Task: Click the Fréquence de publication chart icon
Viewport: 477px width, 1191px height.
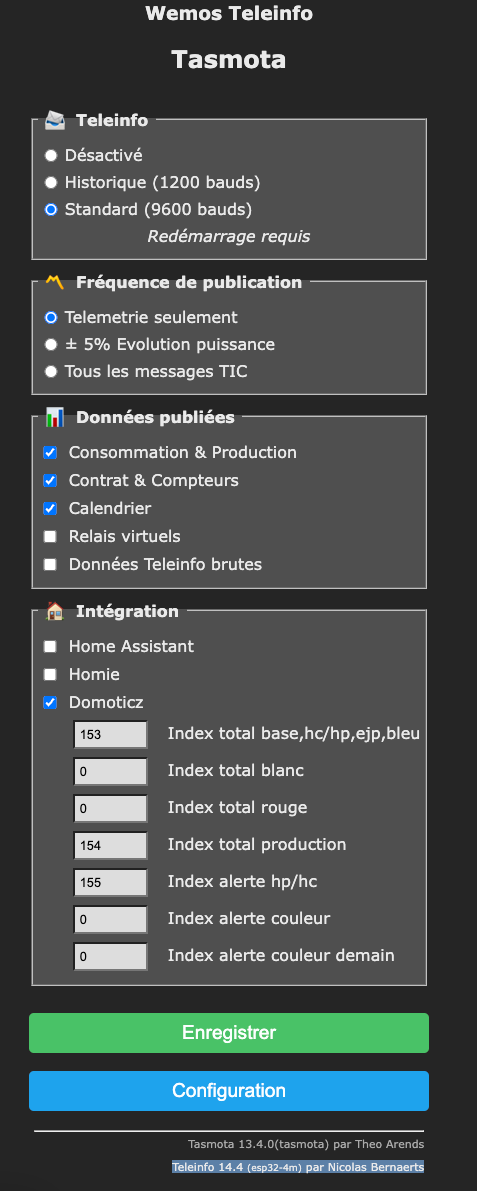Action: [55, 282]
